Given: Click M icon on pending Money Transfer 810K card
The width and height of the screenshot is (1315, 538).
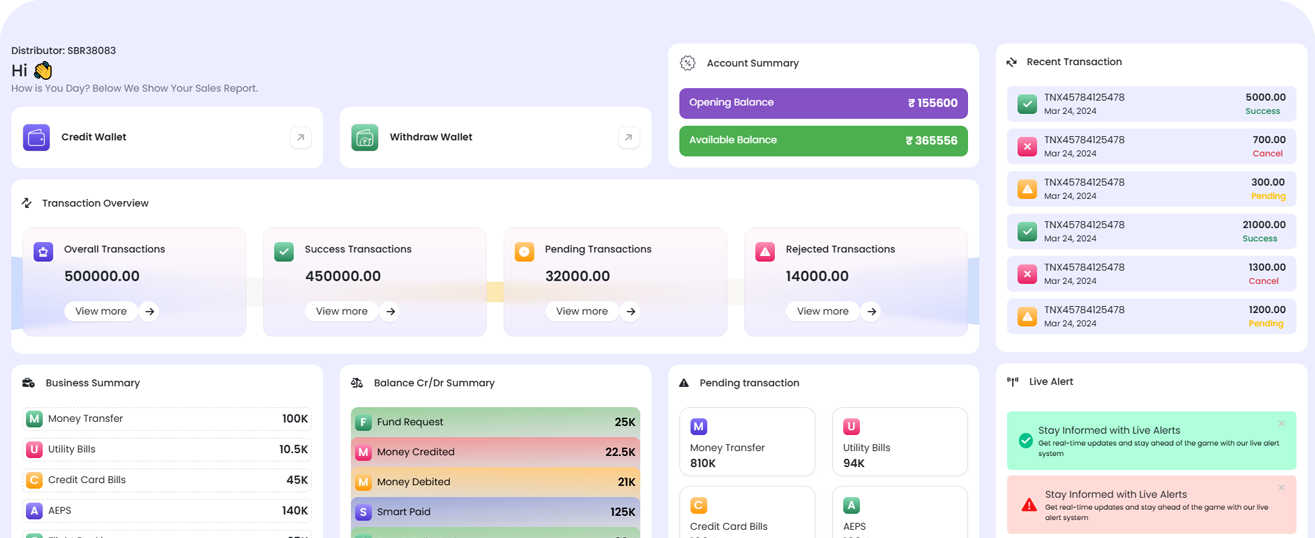Looking at the screenshot, I should [x=699, y=427].
